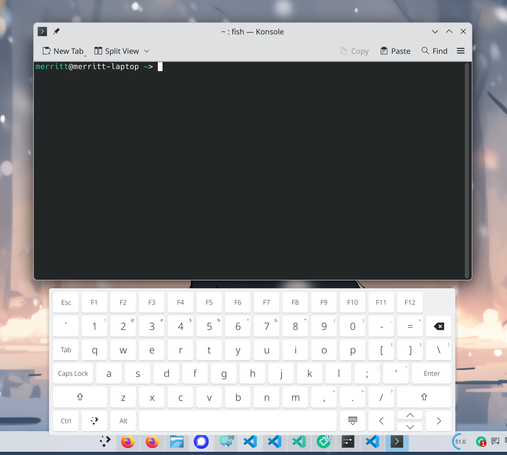Tap the F11 key on virtual keyboard

pos(381,302)
